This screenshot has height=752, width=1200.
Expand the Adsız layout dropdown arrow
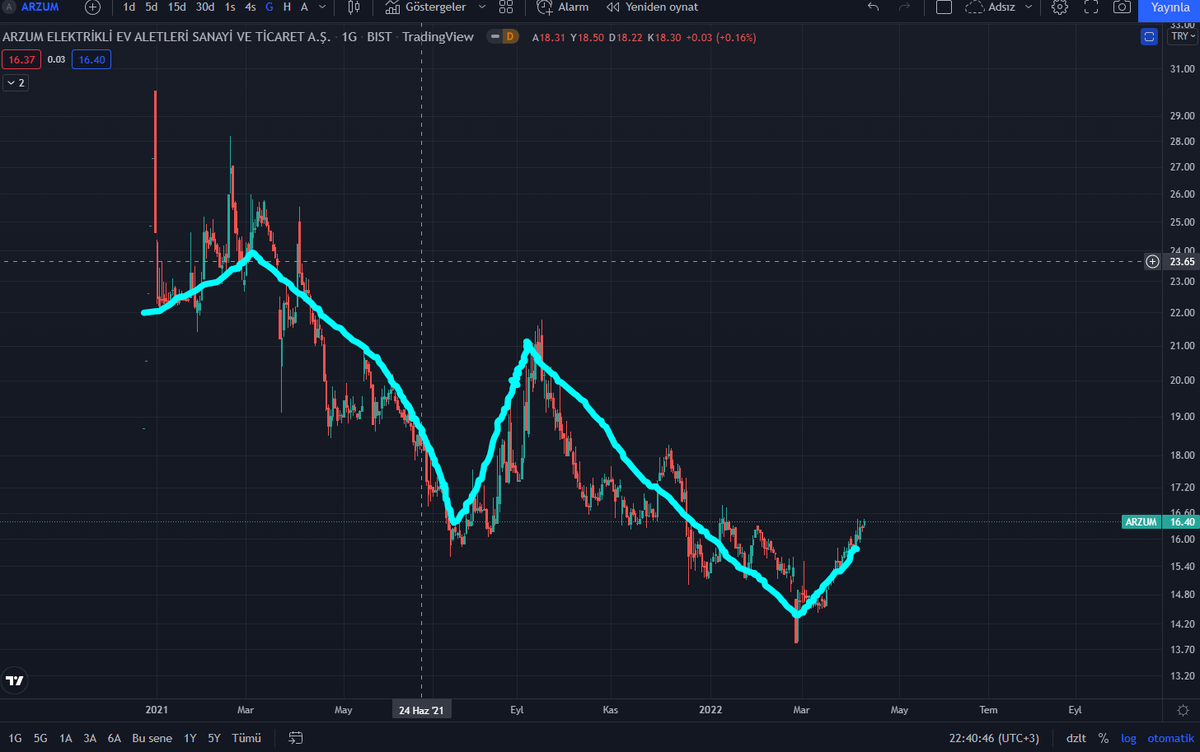point(1030,7)
